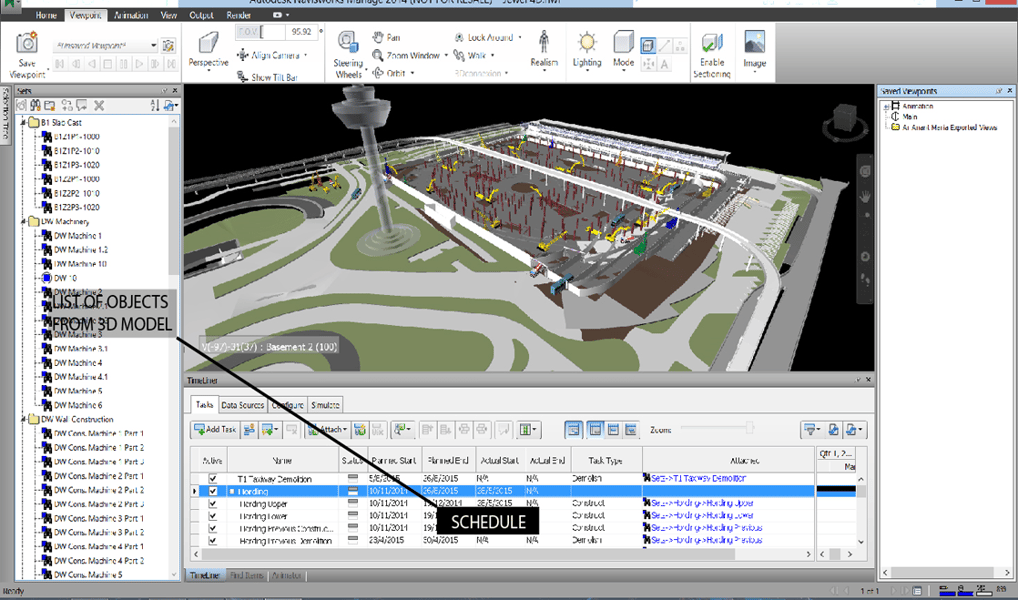Open the Lighting mode icon

[x=586, y=43]
